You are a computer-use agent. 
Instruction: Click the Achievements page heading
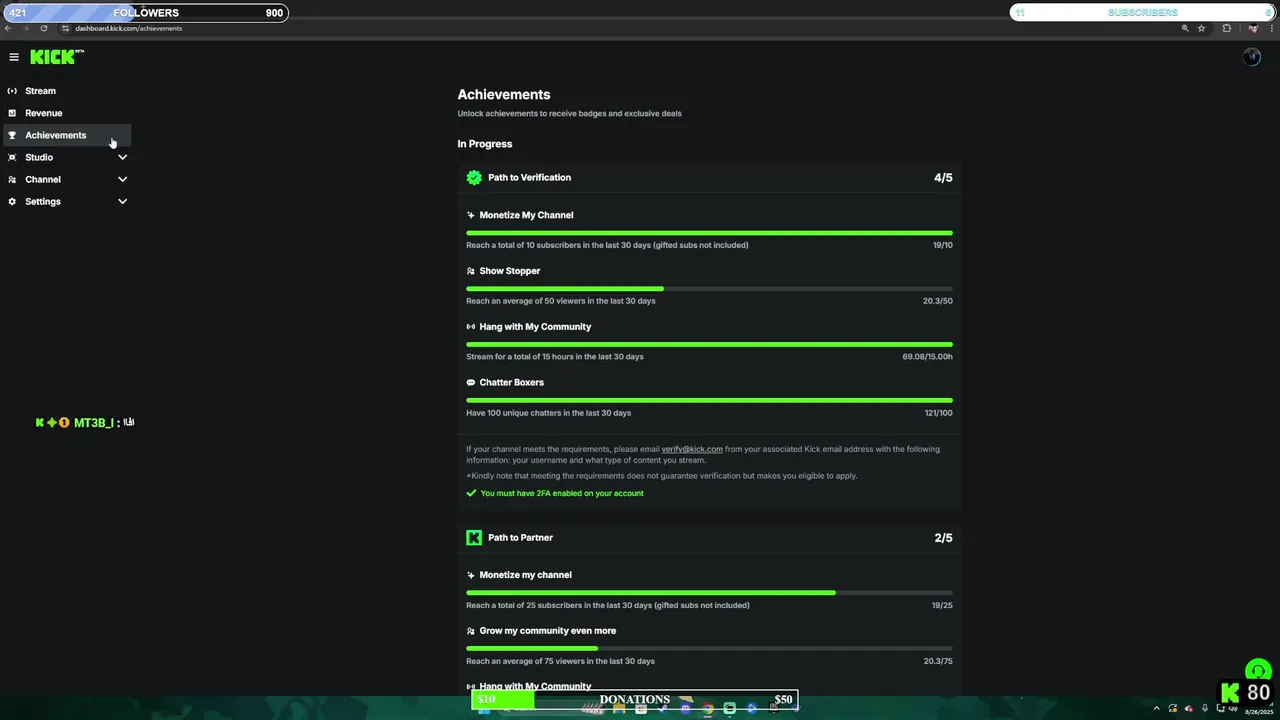tap(504, 94)
